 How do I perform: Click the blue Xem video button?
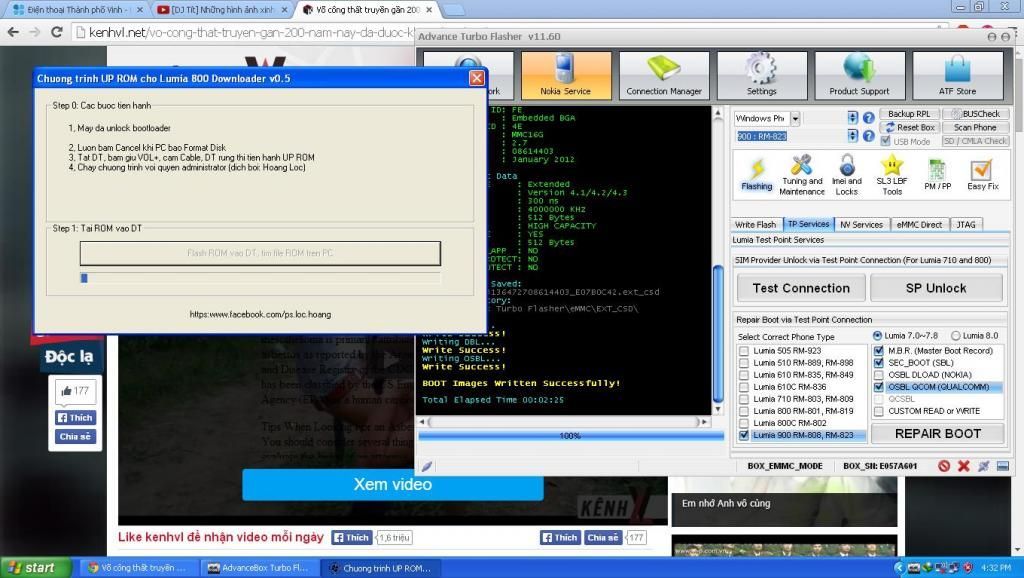(x=392, y=485)
